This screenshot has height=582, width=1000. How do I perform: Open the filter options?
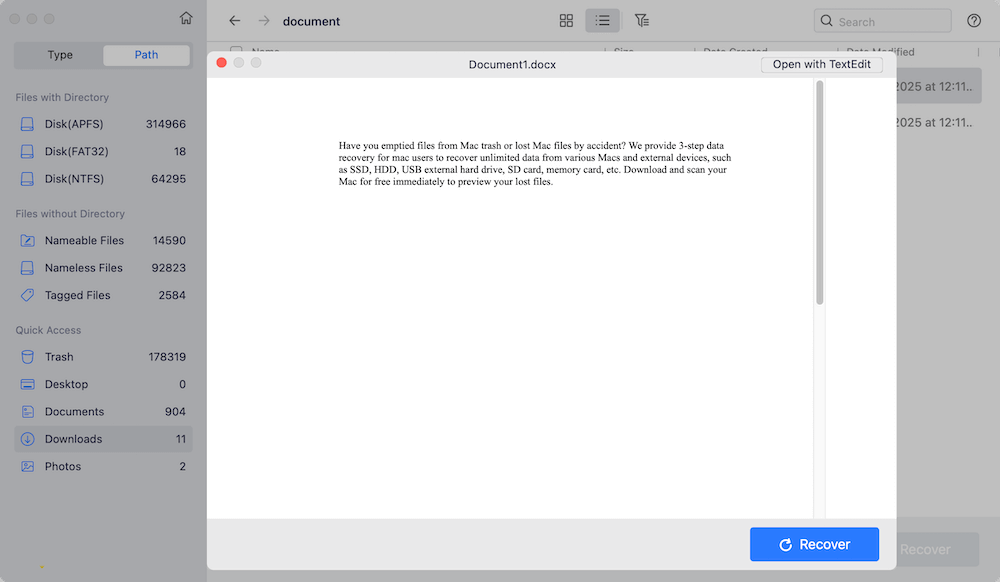(x=641, y=20)
